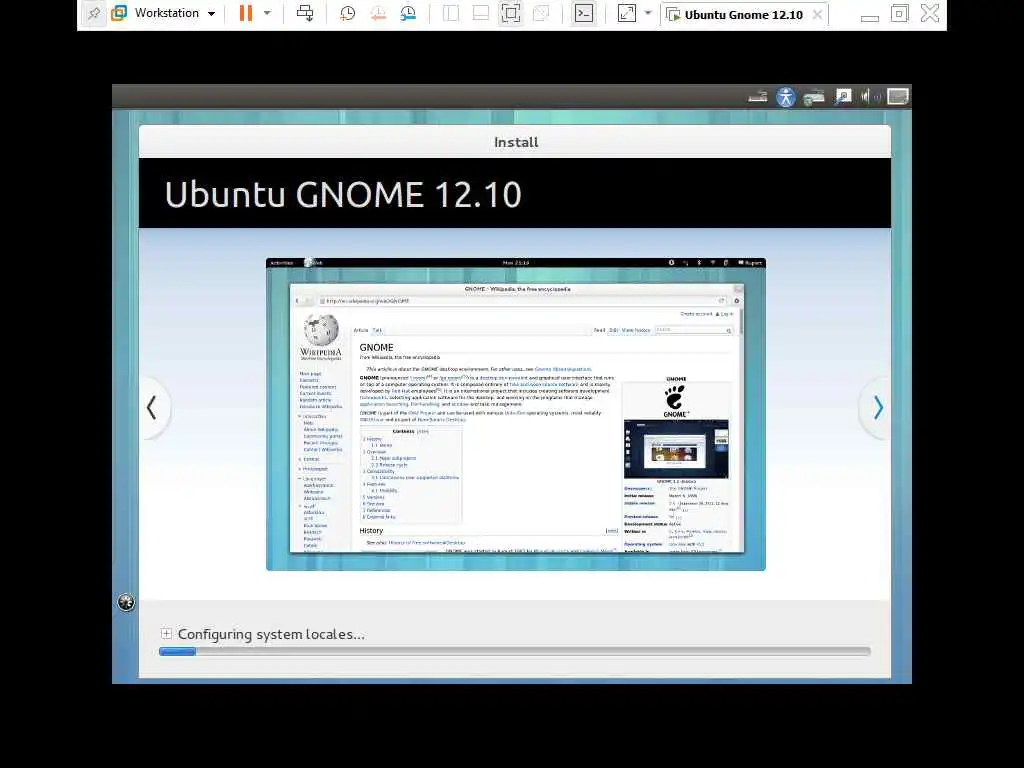The height and width of the screenshot is (768, 1024).
Task: Open the snapshot manager
Action: pos(408,13)
